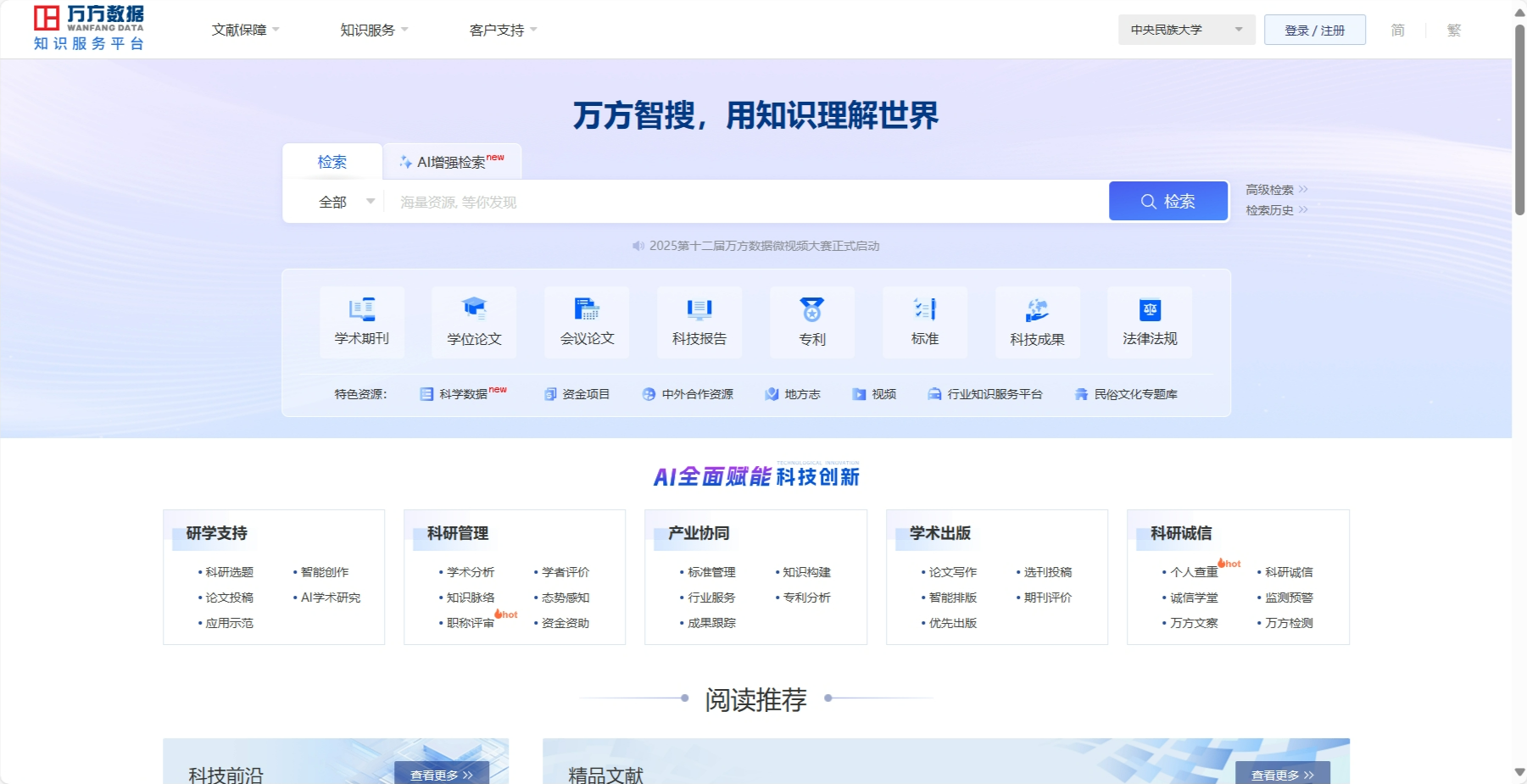Image resolution: width=1527 pixels, height=784 pixels.
Task: Click the 登录 / 注册 button
Action: pos(1315,30)
